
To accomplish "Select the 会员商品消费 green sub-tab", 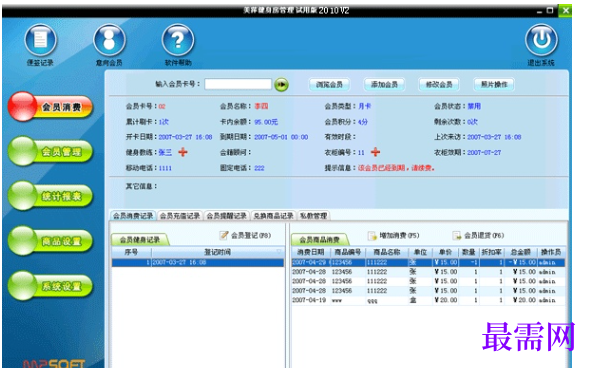I will (320, 240).
